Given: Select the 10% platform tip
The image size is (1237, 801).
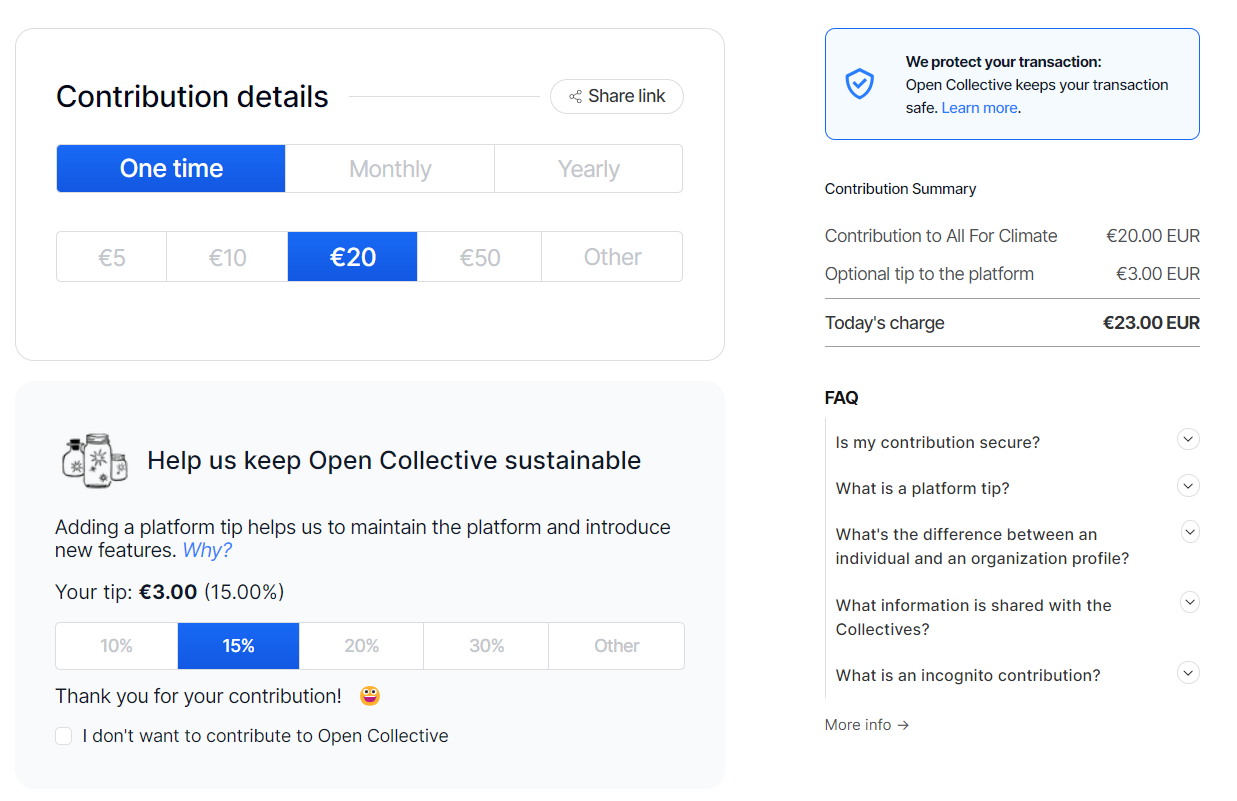Looking at the screenshot, I should coord(116,646).
